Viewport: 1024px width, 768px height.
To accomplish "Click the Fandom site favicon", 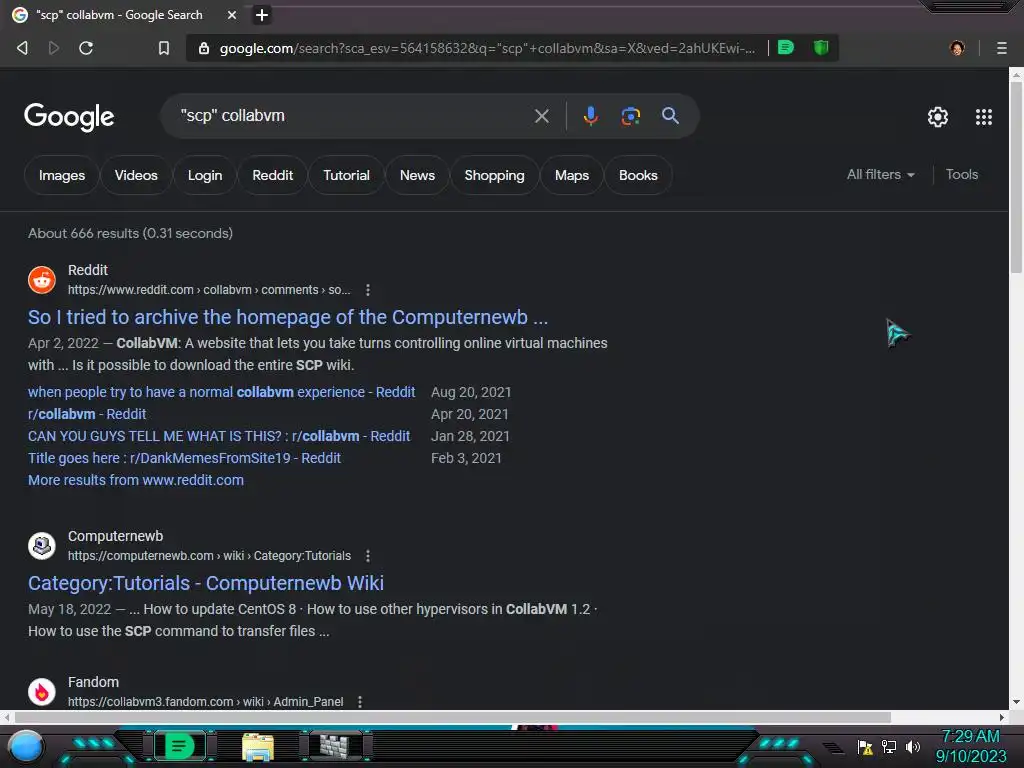I will 42,692.
